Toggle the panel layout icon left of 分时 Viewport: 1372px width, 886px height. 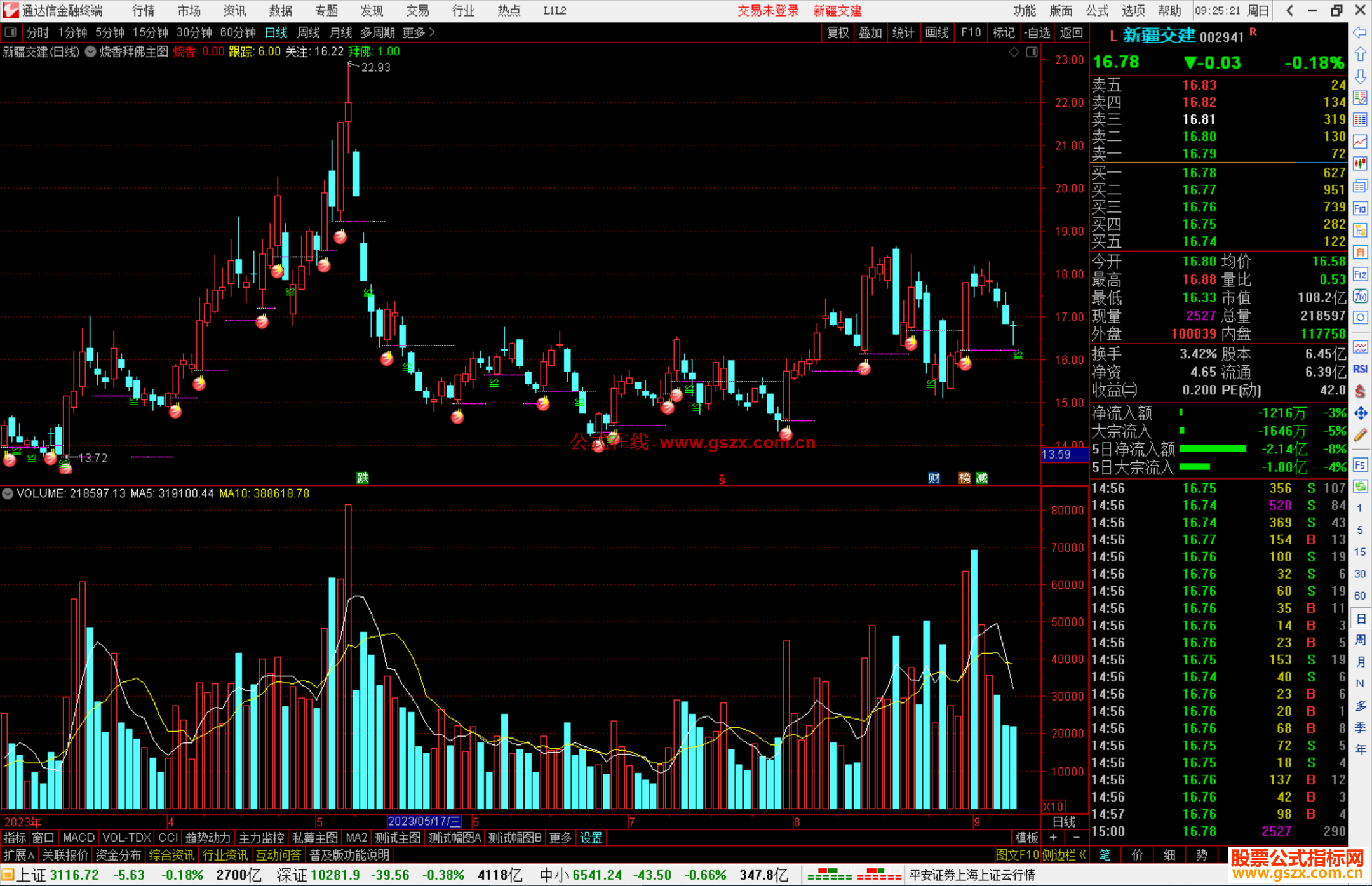coord(11,32)
